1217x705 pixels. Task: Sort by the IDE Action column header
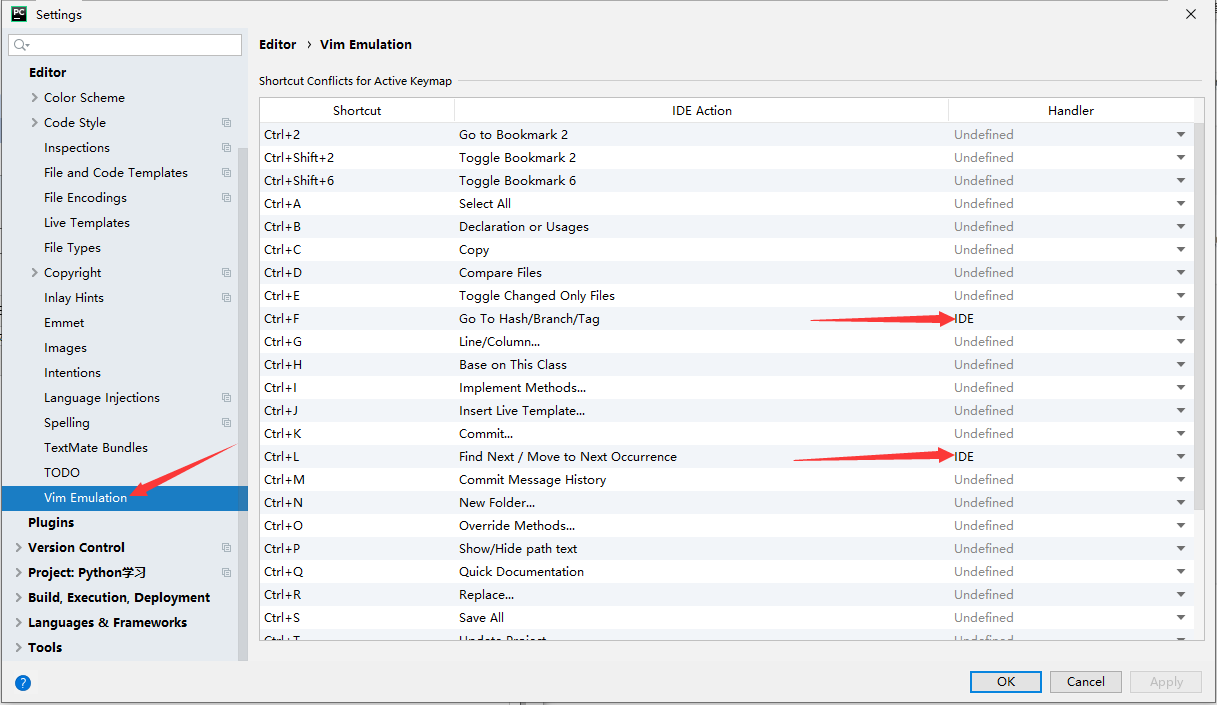(701, 111)
